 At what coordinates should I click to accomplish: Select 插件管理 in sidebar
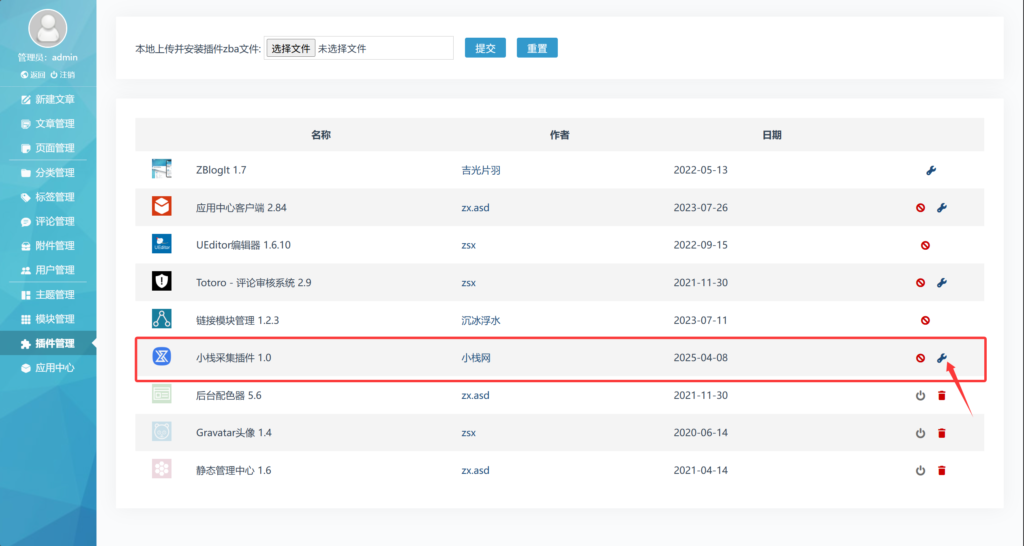click(48, 344)
